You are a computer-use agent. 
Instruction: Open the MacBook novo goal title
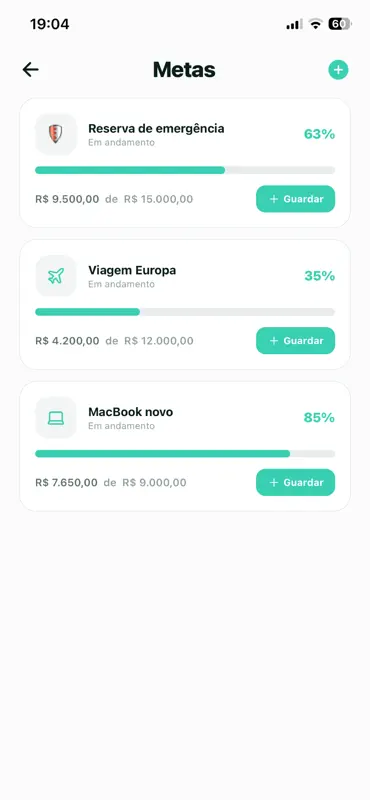(x=131, y=412)
